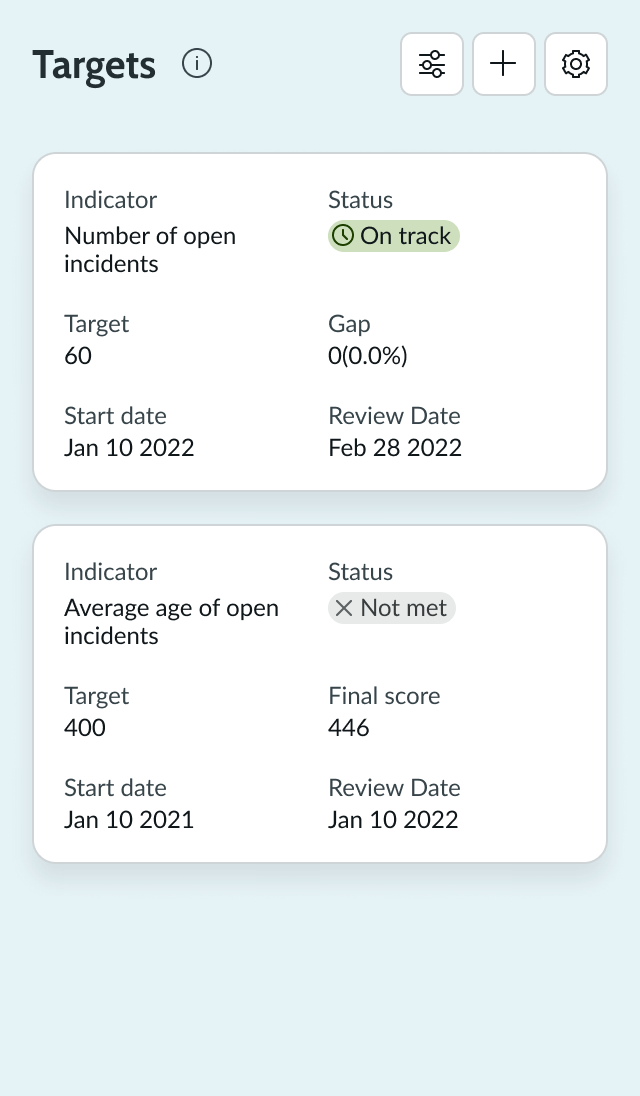This screenshot has width=640, height=1096.
Task: Click the plus icon to add a target
Action: [503, 63]
